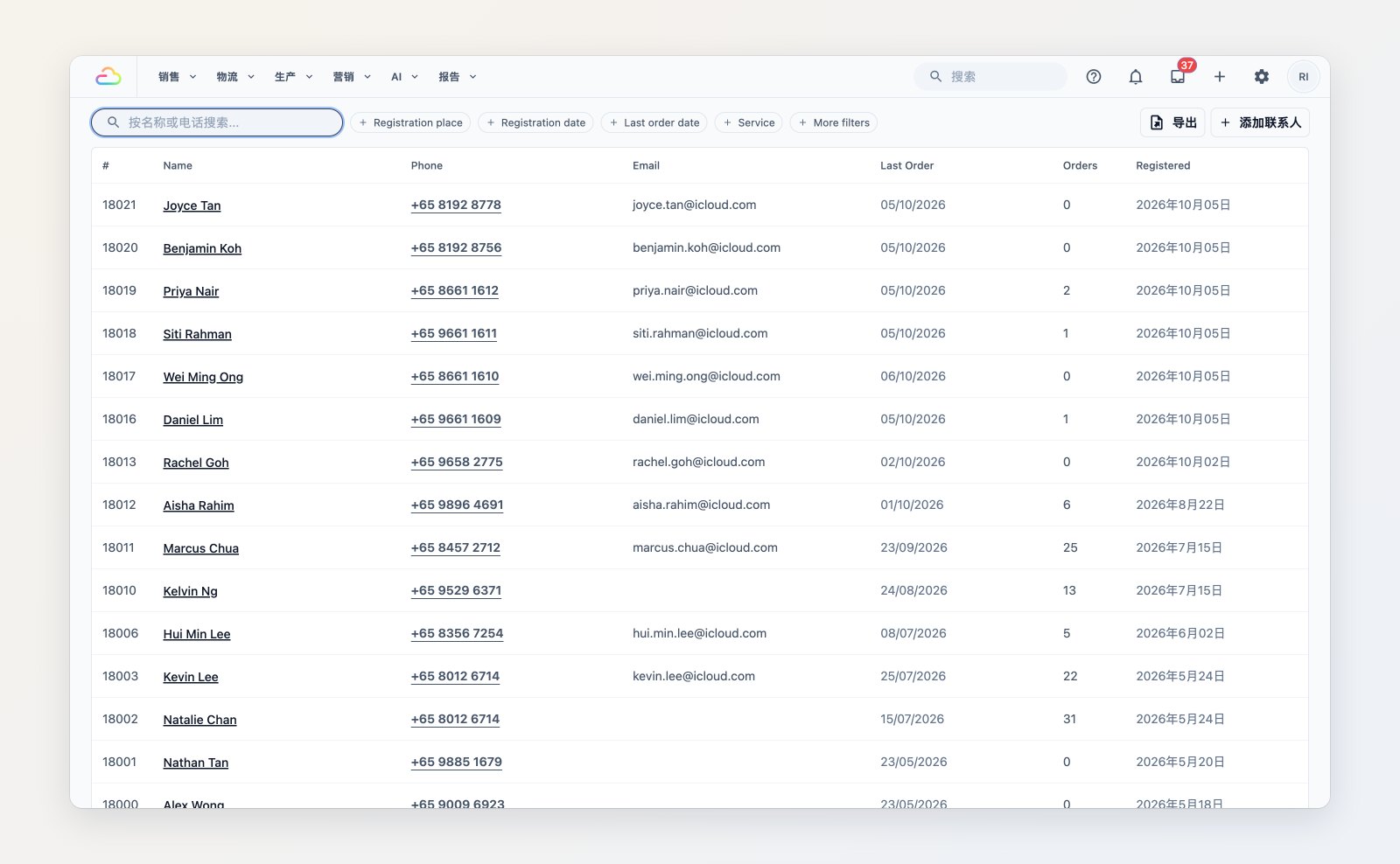Open the notifications bell
The image size is (1400, 864).
click(1136, 77)
